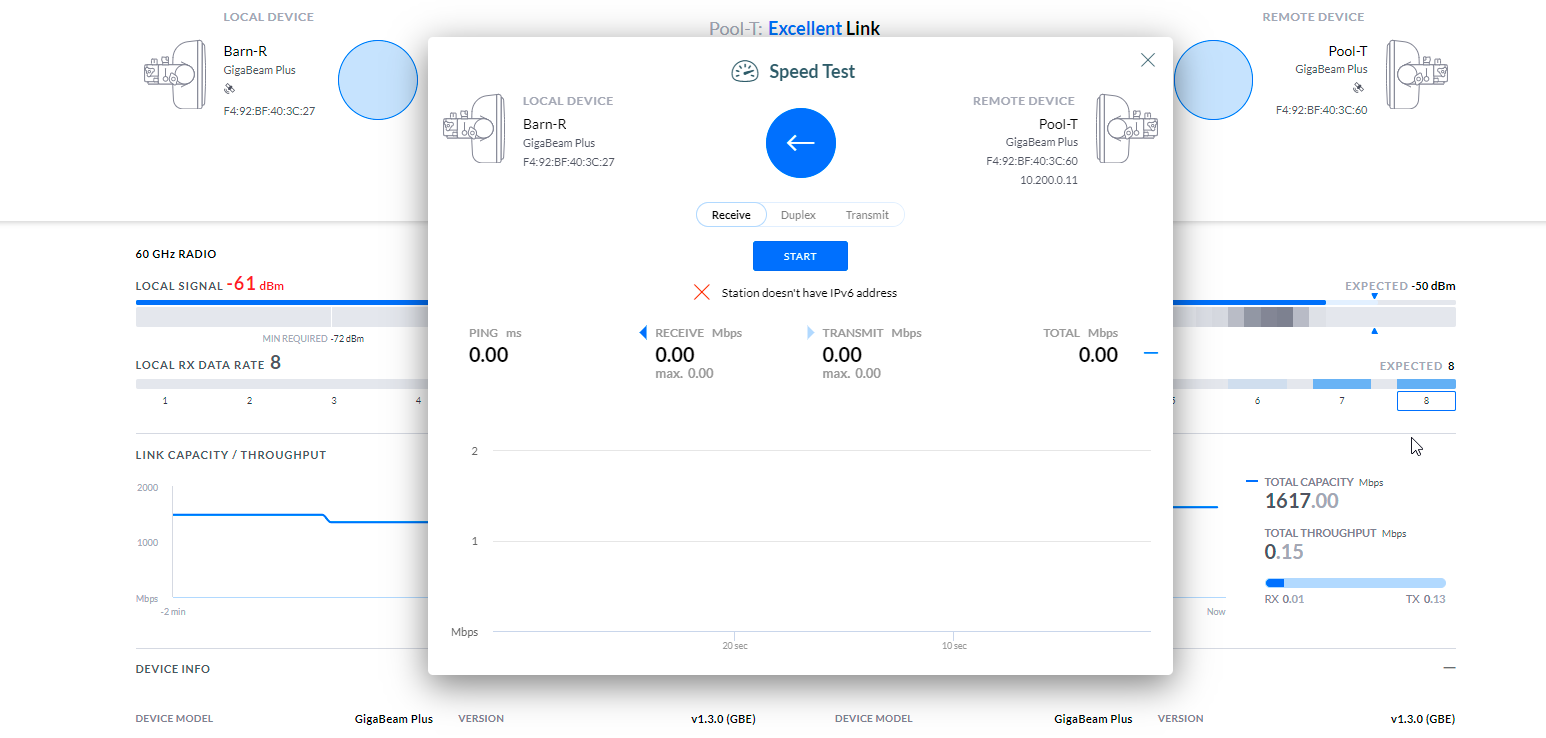Click the dialog's remote MAC F4:92:BF:40:3C:60
1546x738 pixels.
[x=1032, y=161]
